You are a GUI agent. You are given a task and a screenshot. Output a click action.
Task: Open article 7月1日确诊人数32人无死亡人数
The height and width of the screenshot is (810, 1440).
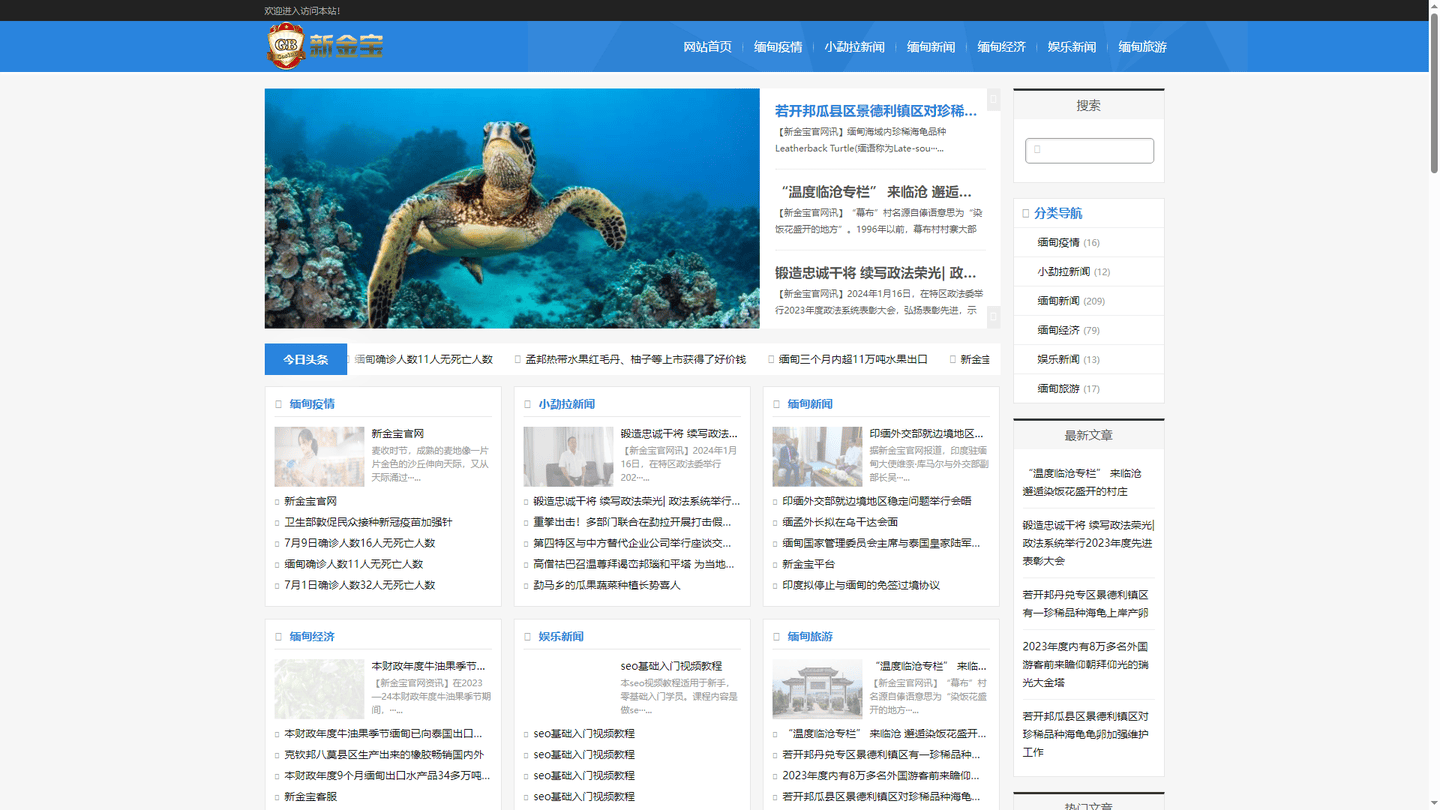coord(360,585)
